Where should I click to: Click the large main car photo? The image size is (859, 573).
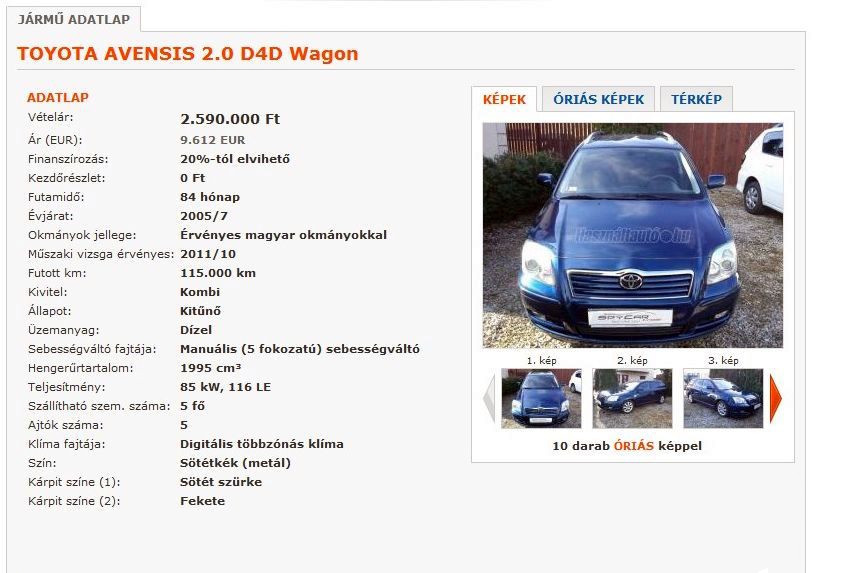(x=633, y=235)
